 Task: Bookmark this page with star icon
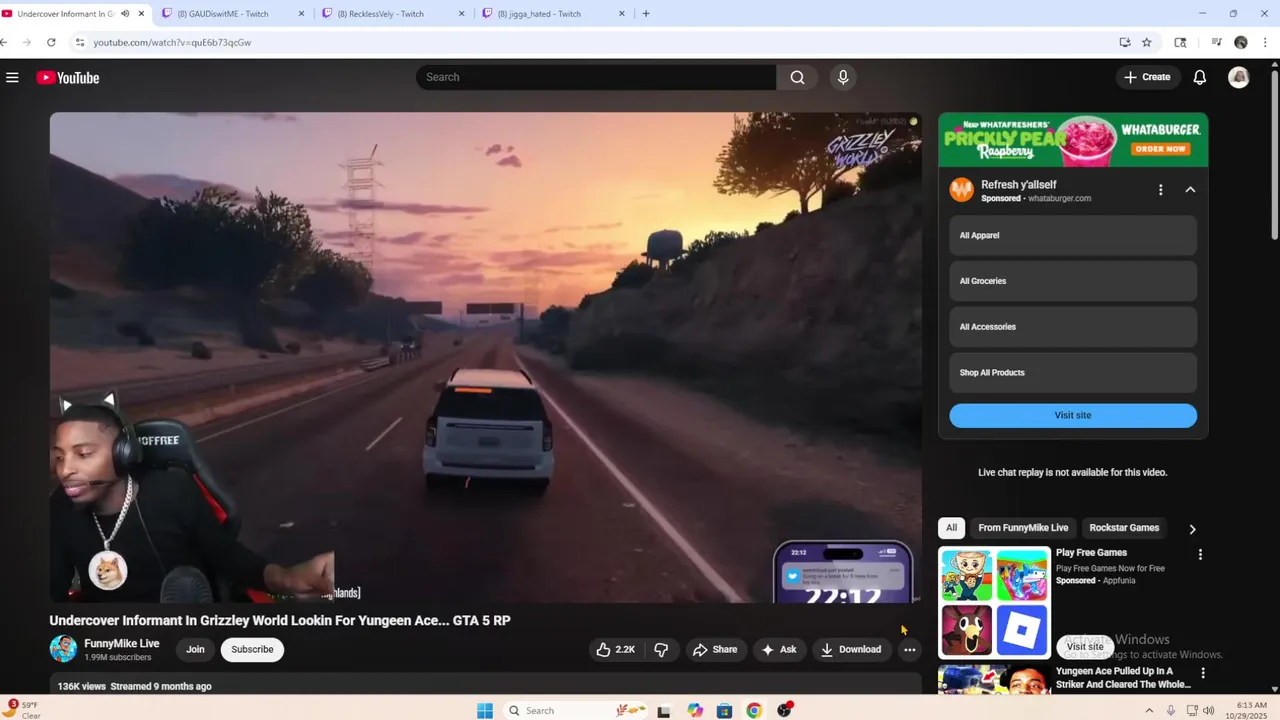click(1146, 42)
